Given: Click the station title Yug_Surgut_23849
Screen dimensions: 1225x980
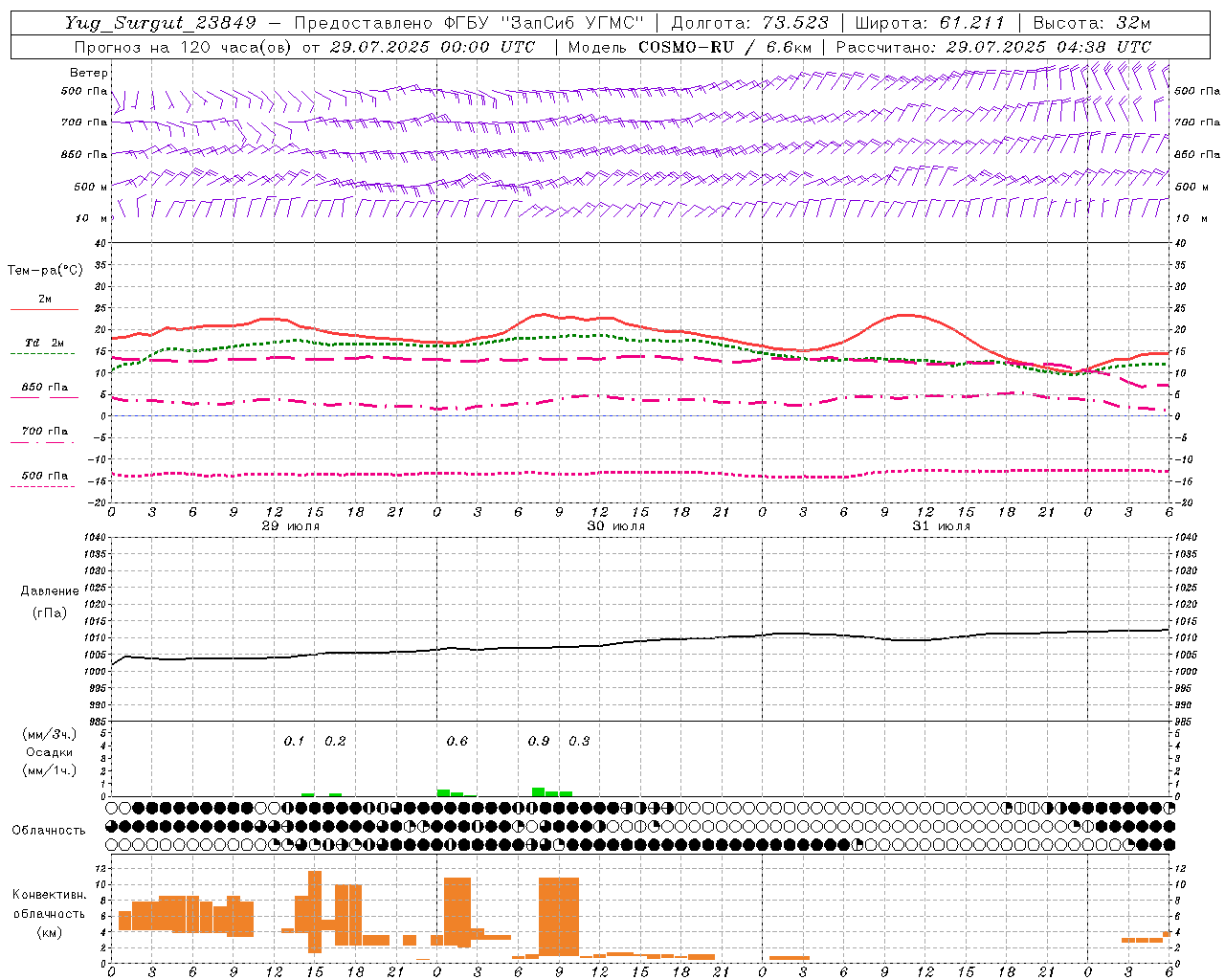Looking at the screenshot, I should click(161, 23).
